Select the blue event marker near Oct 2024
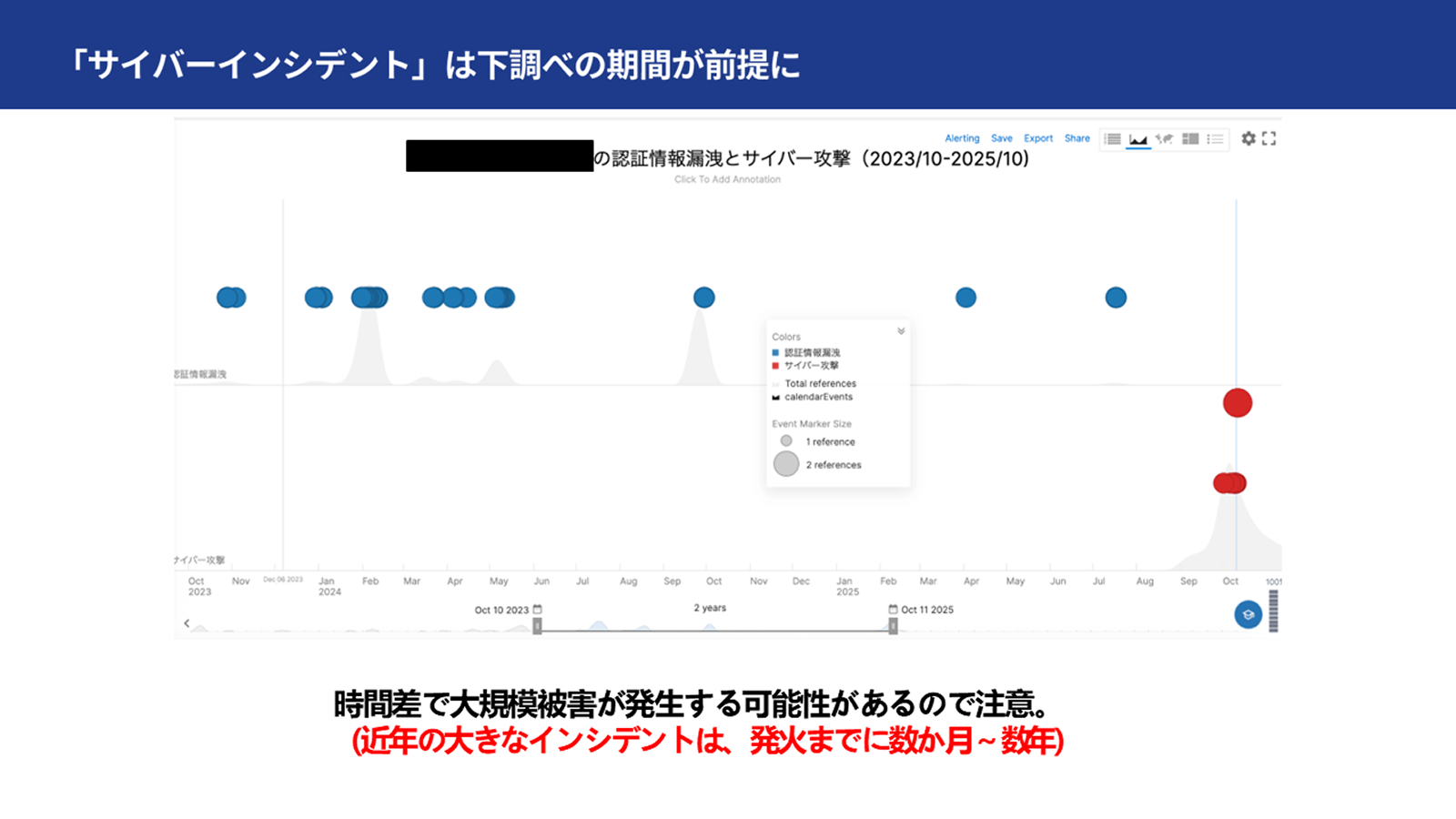This screenshot has width=1456, height=819. 704,298
